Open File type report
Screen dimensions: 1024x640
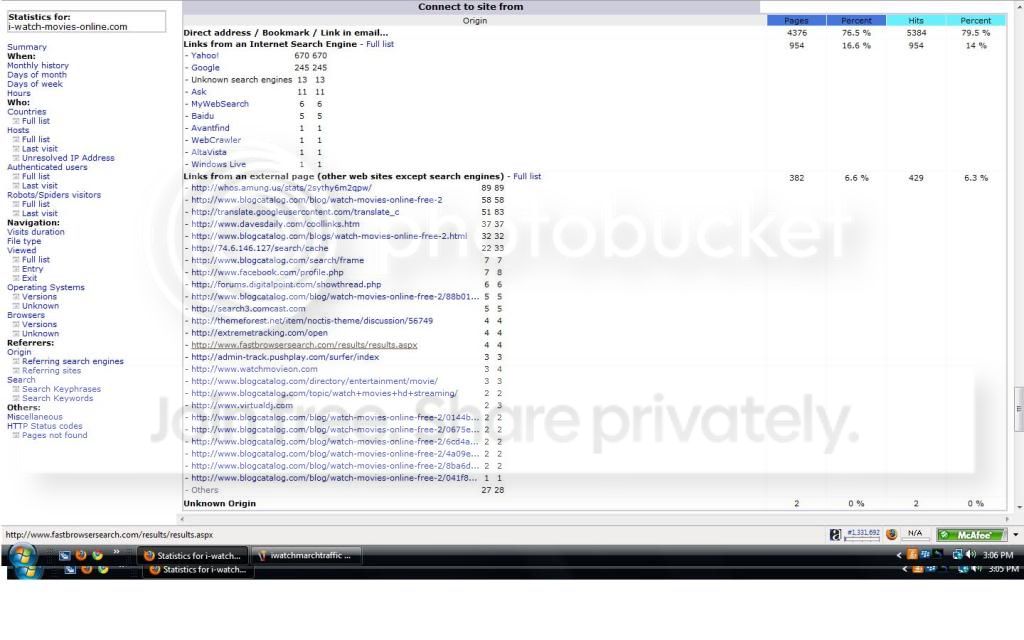(x=24, y=241)
